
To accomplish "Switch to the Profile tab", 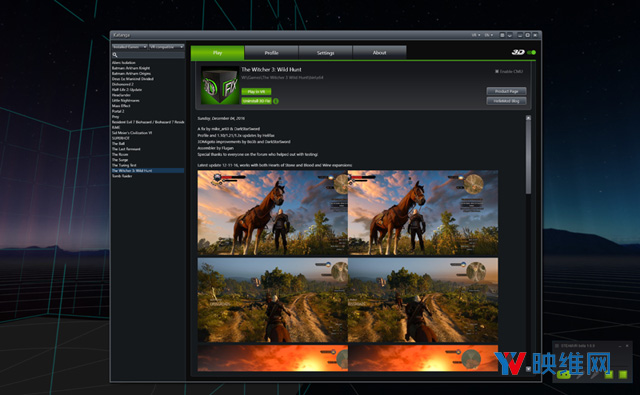I will coord(271,53).
